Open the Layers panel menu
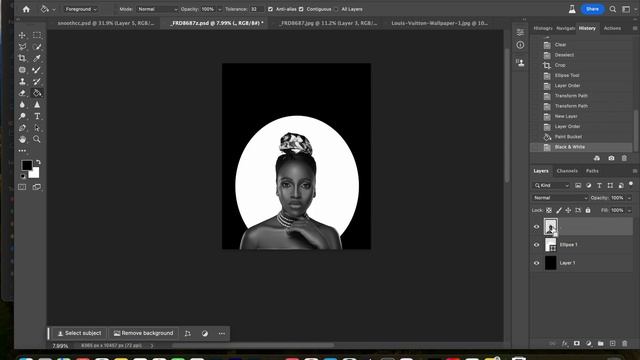The height and width of the screenshot is (360, 640). click(635, 171)
